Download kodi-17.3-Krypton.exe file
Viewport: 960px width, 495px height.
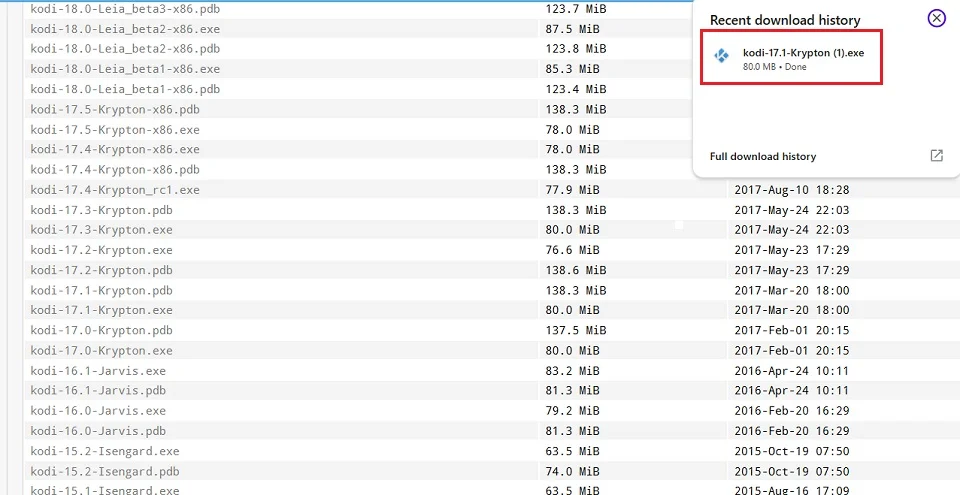(102, 230)
